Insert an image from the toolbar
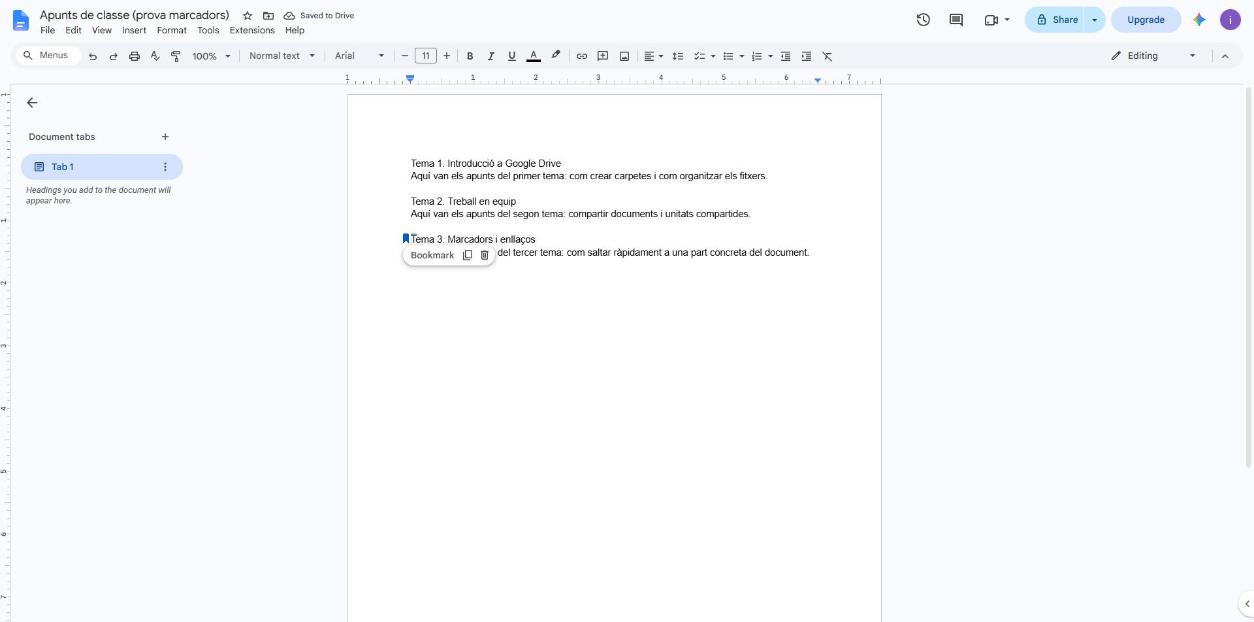1254x622 pixels. pyautogui.click(x=624, y=56)
